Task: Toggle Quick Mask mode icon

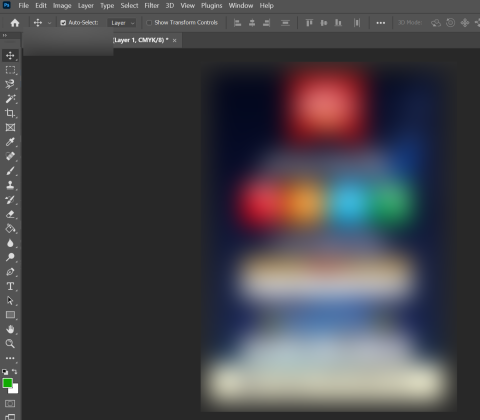Action: click(10, 404)
